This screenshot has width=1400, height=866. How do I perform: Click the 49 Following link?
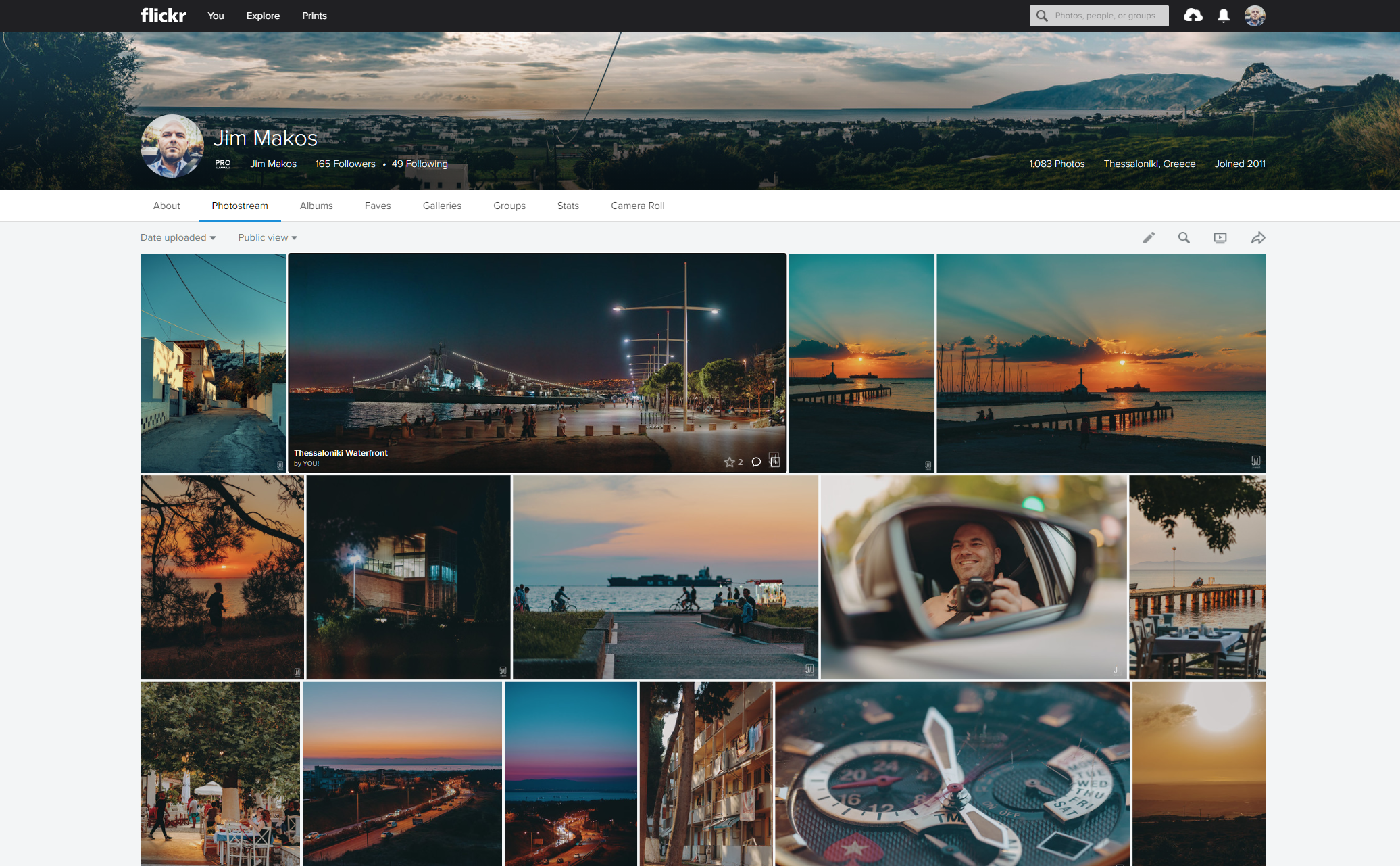pos(420,164)
